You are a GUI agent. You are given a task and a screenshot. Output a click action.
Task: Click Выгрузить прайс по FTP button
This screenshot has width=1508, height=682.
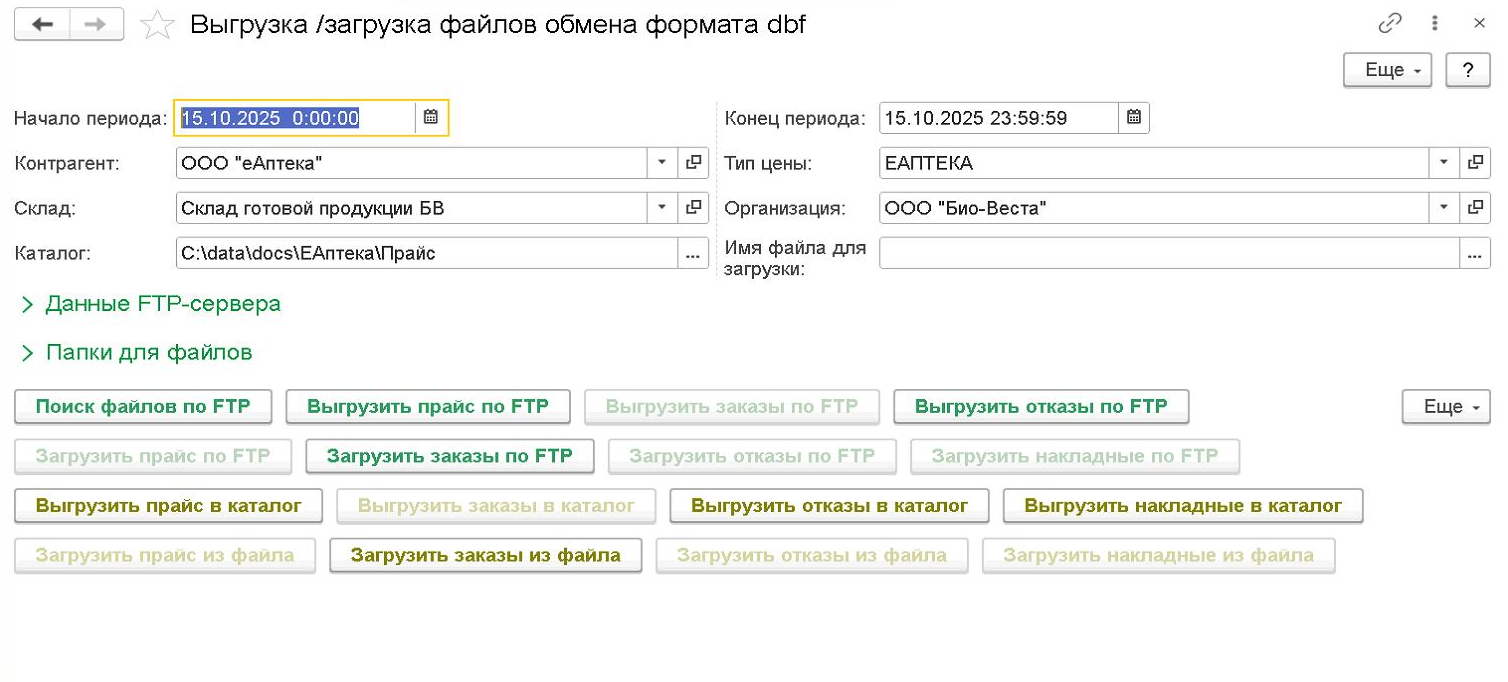[428, 407]
